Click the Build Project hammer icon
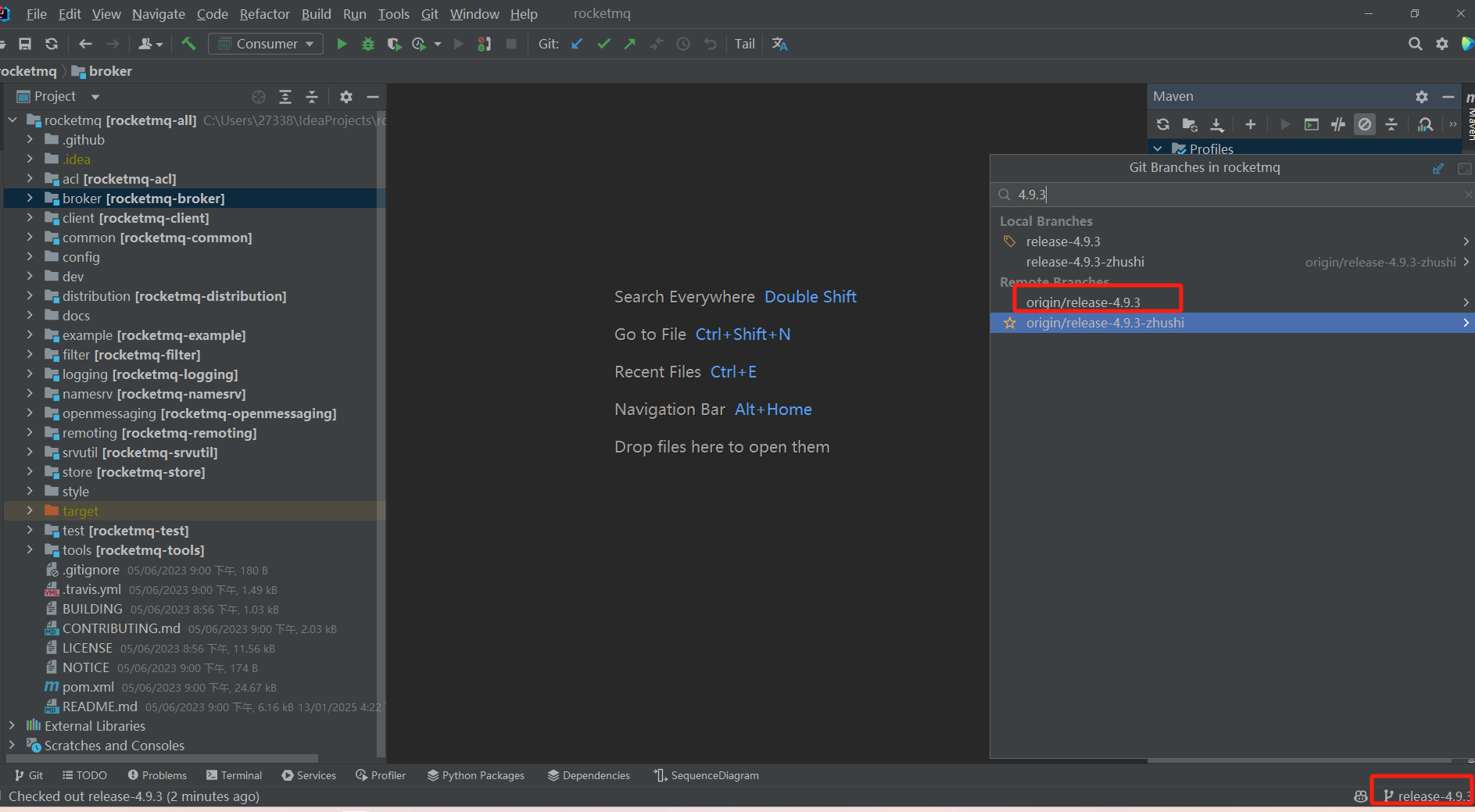Screen dimensions: 1475x812 188,44
